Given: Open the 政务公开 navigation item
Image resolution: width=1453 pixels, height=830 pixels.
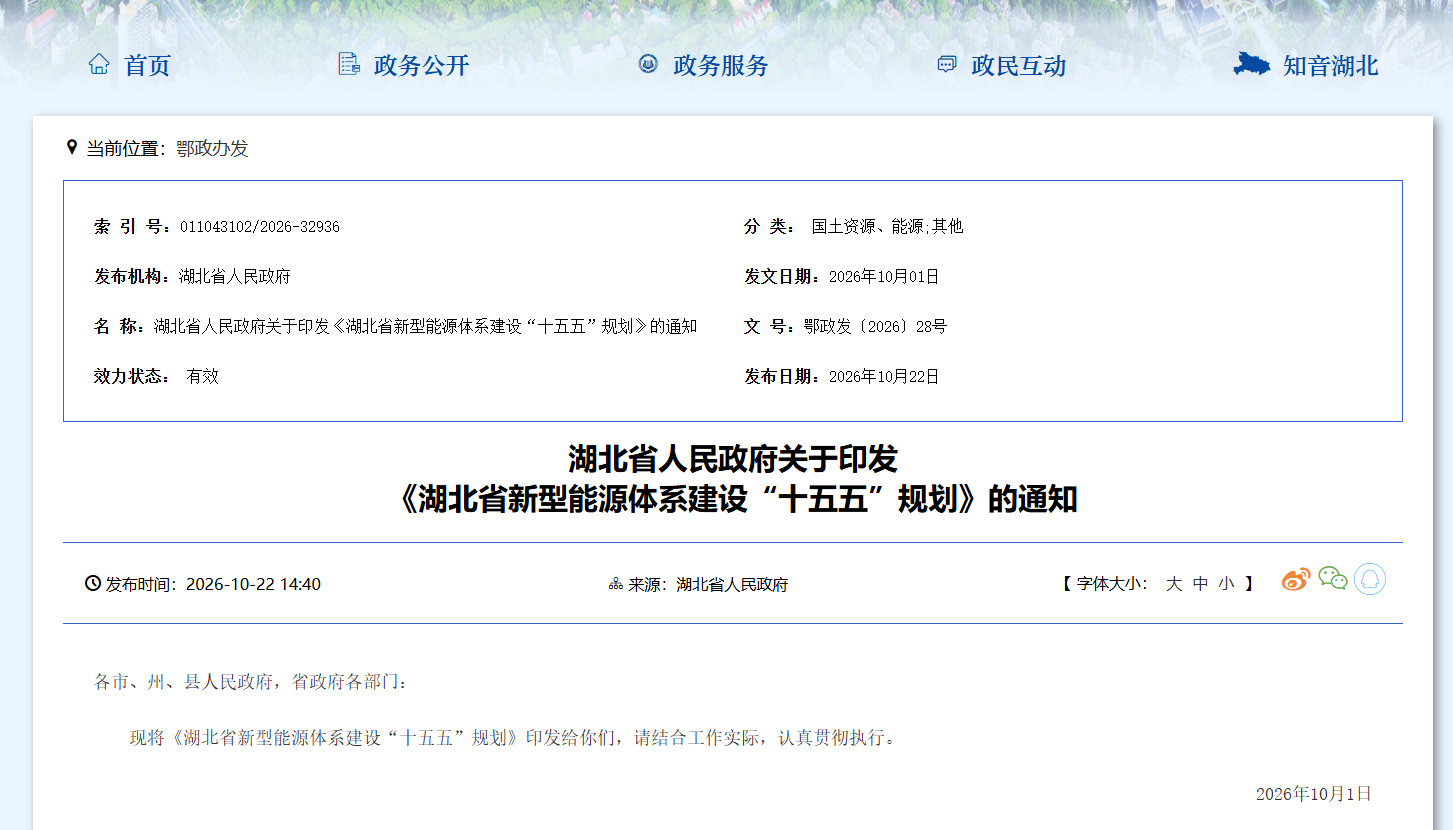Looking at the screenshot, I should click(x=421, y=66).
